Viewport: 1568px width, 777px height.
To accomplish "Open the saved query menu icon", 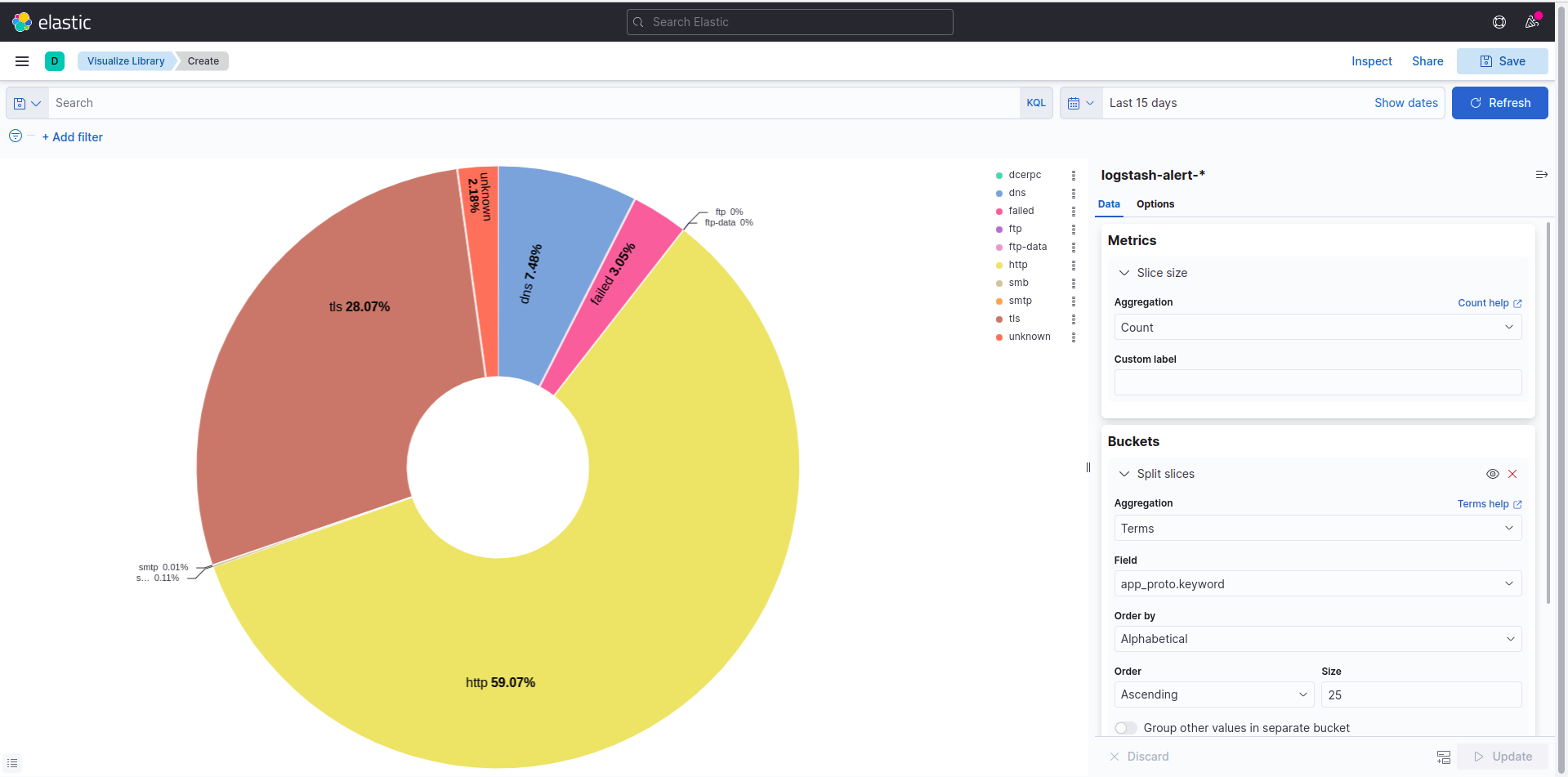I will [x=27, y=104].
